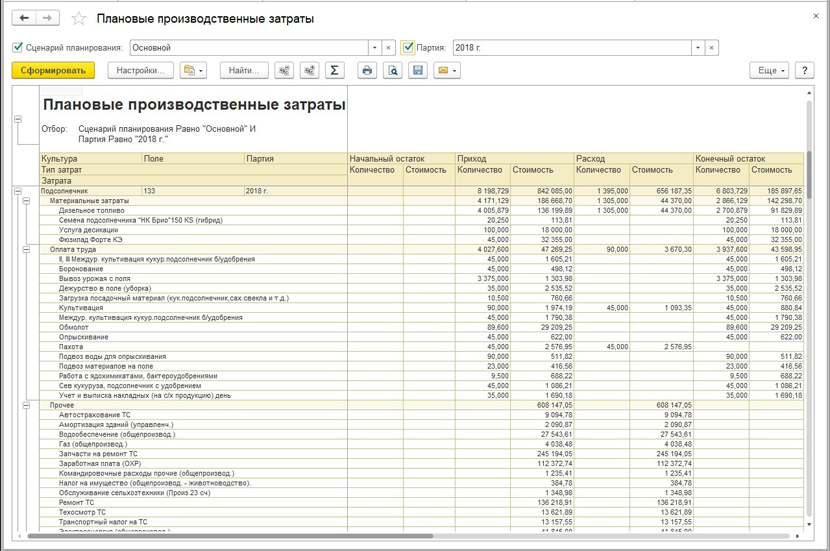Toggle the 'Сценарий планирования' checkbox

[x=18, y=47]
